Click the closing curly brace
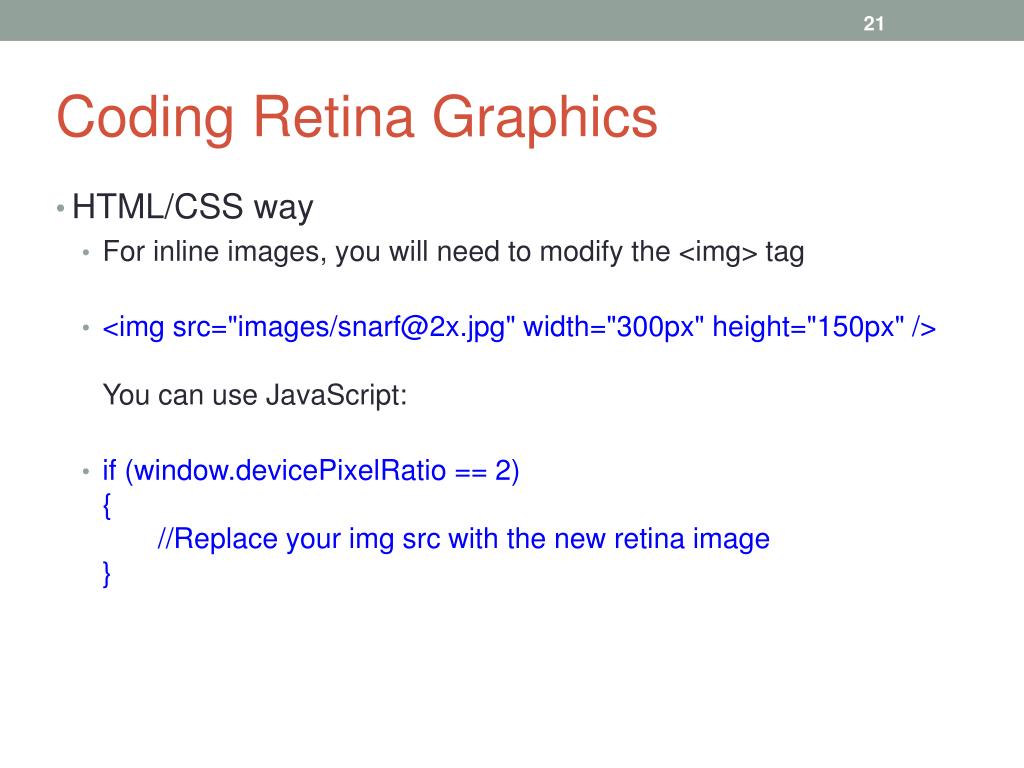 (x=107, y=574)
